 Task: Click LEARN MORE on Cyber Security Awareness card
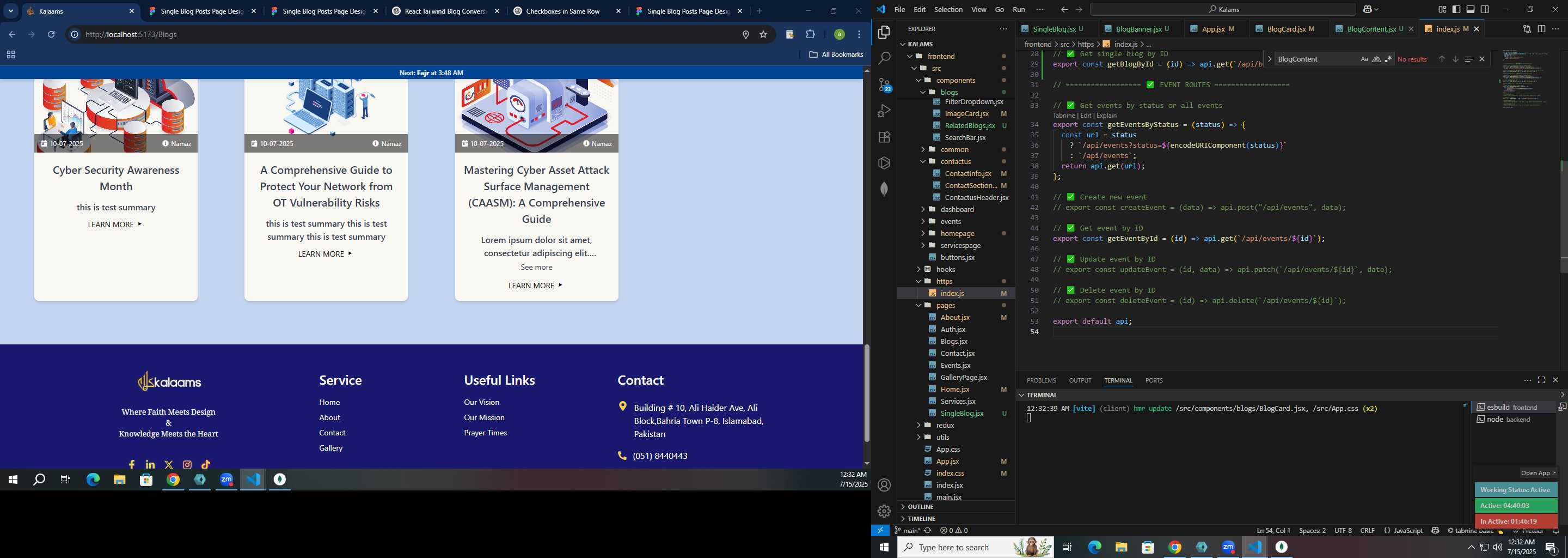tap(115, 225)
